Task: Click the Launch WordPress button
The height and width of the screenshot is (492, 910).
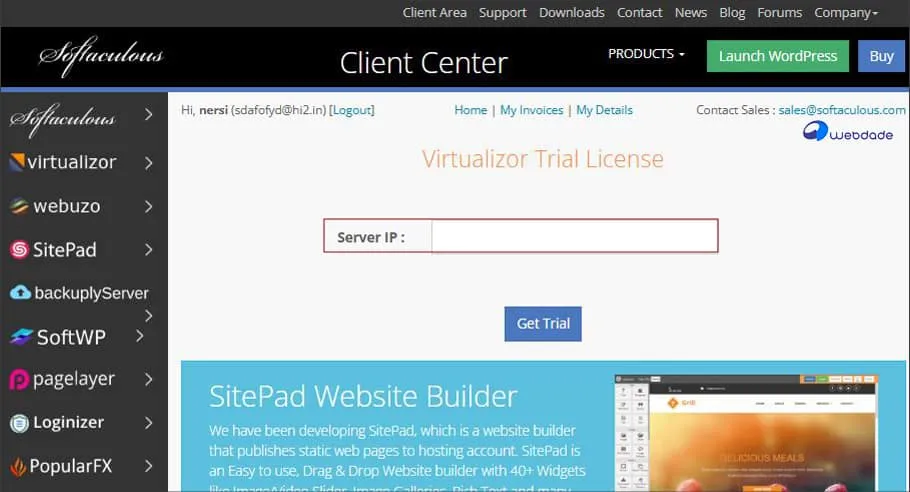Action: (777, 56)
